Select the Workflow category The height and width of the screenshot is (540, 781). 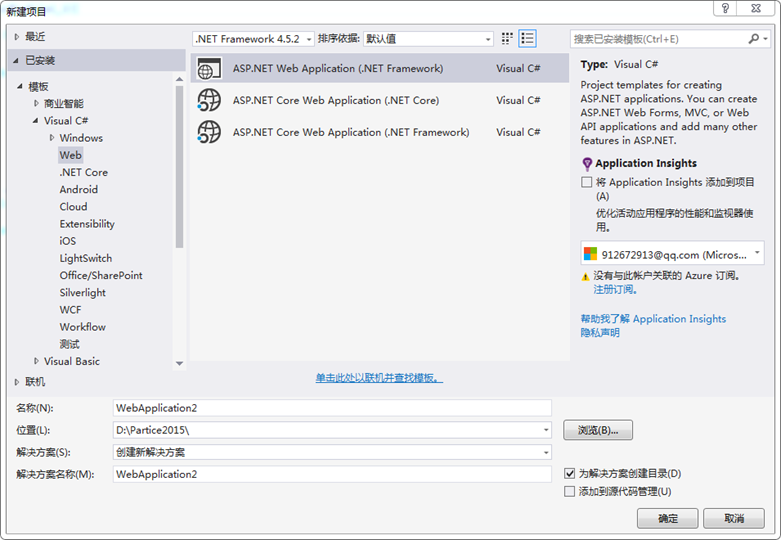point(82,327)
